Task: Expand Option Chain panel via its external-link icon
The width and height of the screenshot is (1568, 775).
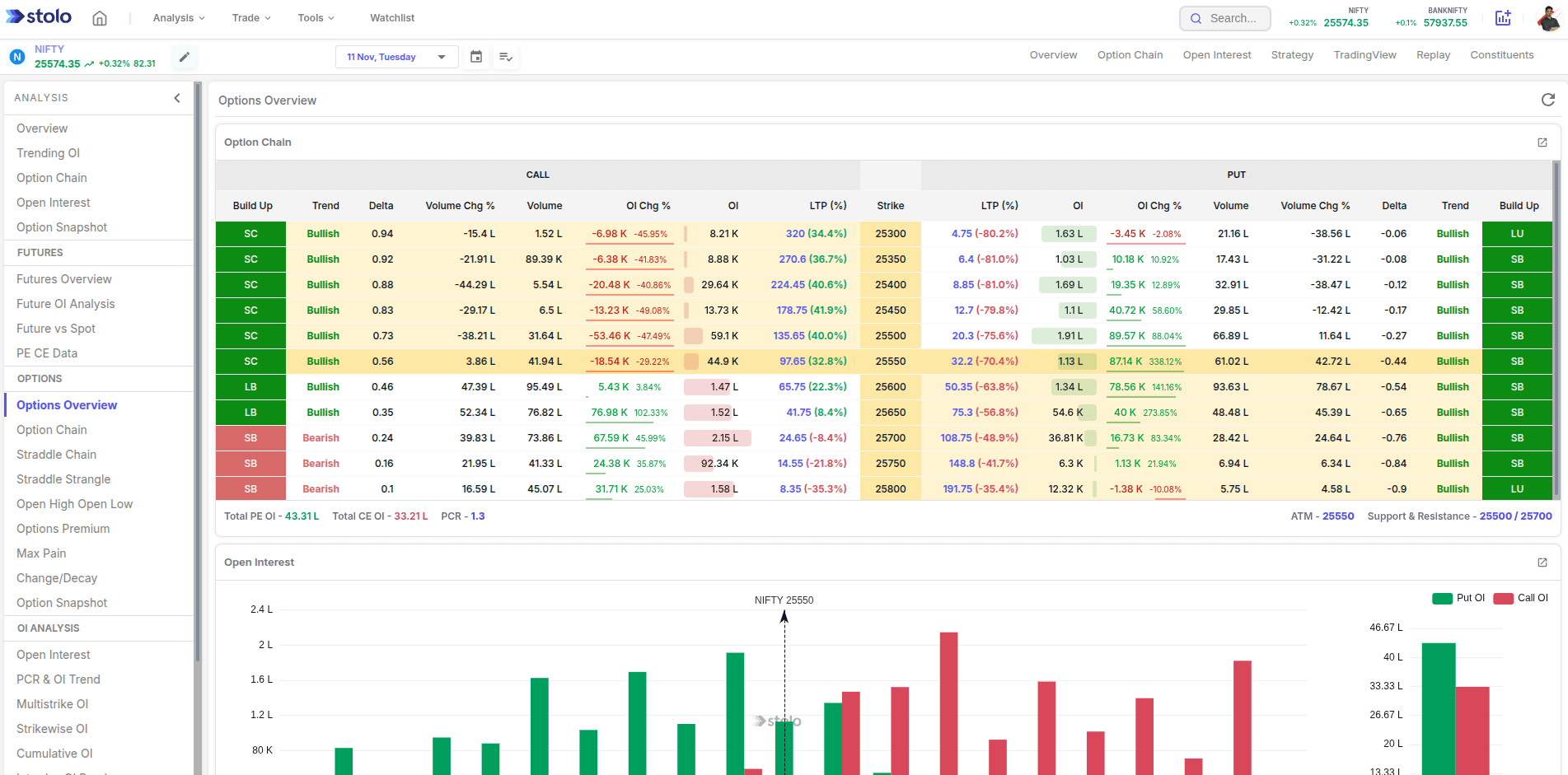Action: pyautogui.click(x=1542, y=142)
